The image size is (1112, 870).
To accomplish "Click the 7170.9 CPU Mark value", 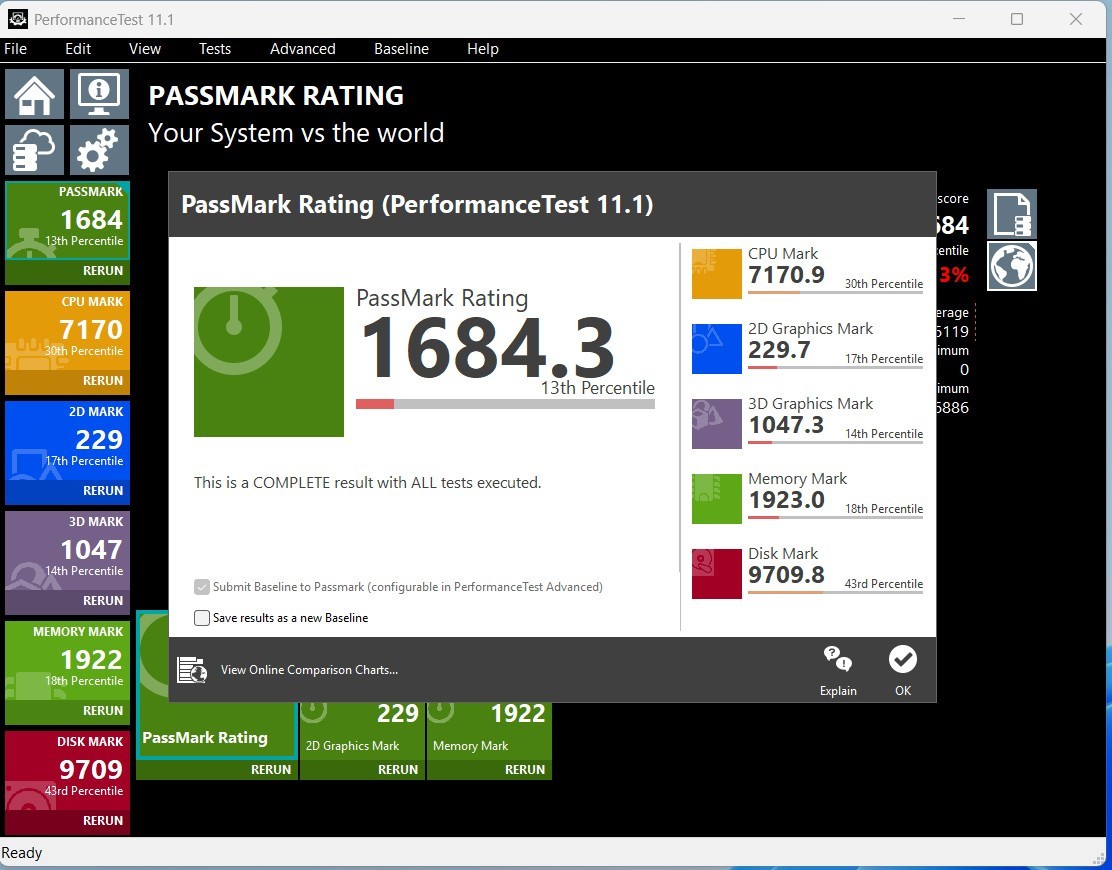I will pos(786,274).
